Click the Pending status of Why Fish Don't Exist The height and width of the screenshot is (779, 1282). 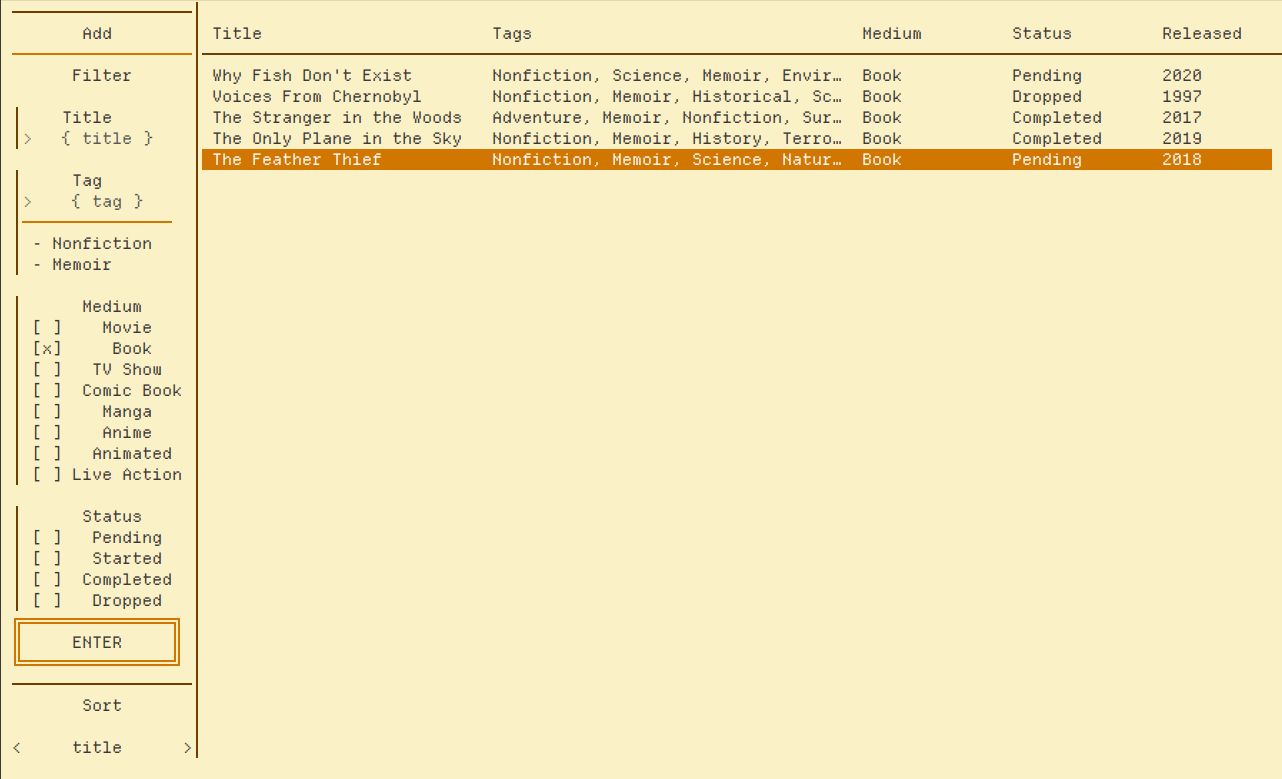[x=1047, y=75]
